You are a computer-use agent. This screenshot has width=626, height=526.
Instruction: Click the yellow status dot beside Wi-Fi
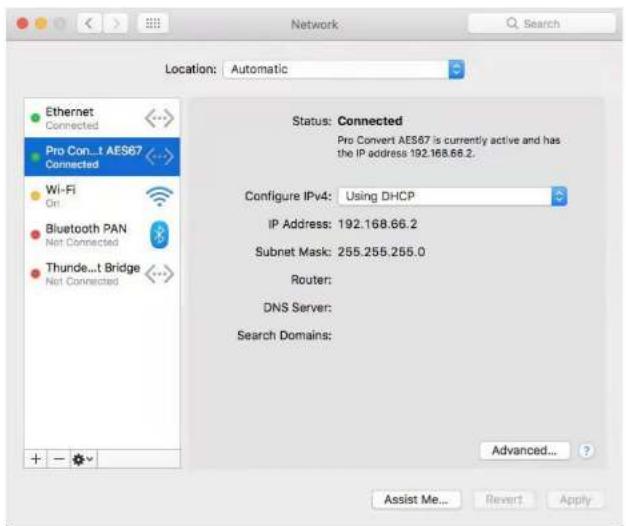36,196
